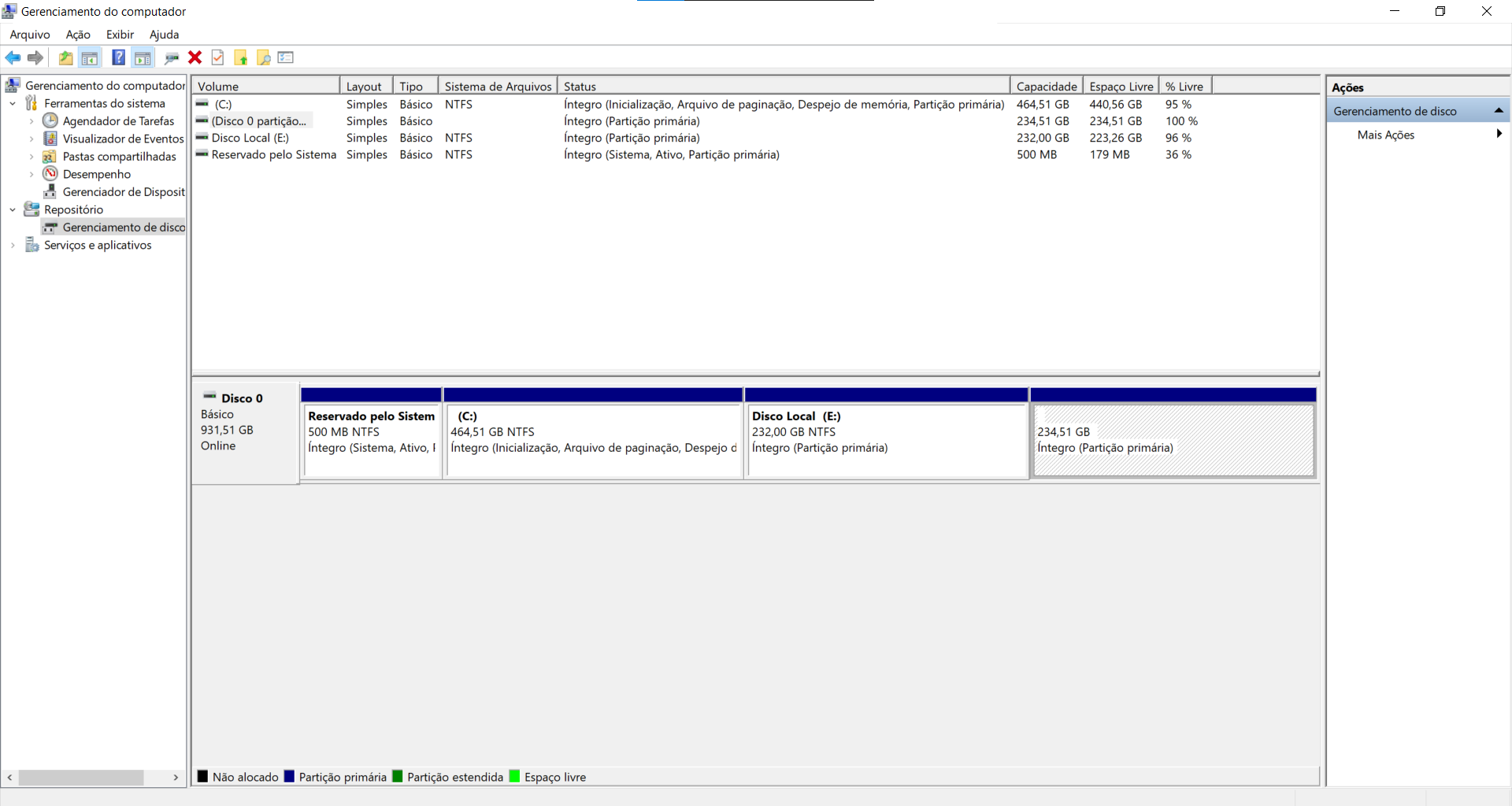1512x806 pixels.
Task: Sort by Sistema de Arquivos column header
Action: [498, 86]
